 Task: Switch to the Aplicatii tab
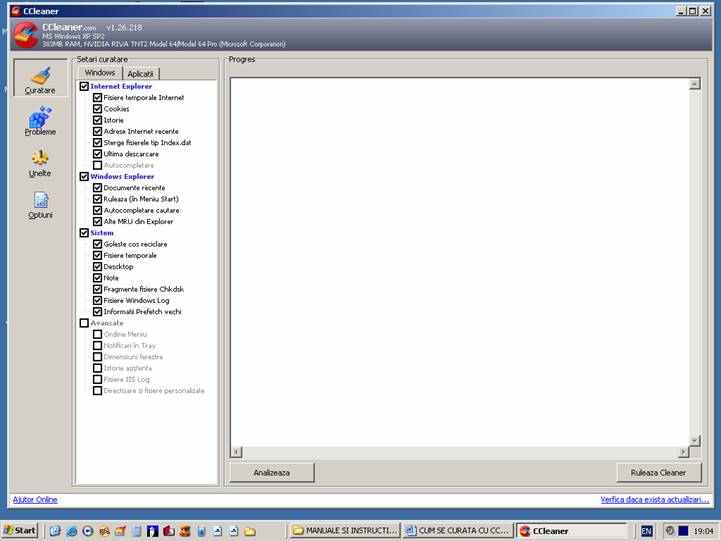[x=141, y=73]
